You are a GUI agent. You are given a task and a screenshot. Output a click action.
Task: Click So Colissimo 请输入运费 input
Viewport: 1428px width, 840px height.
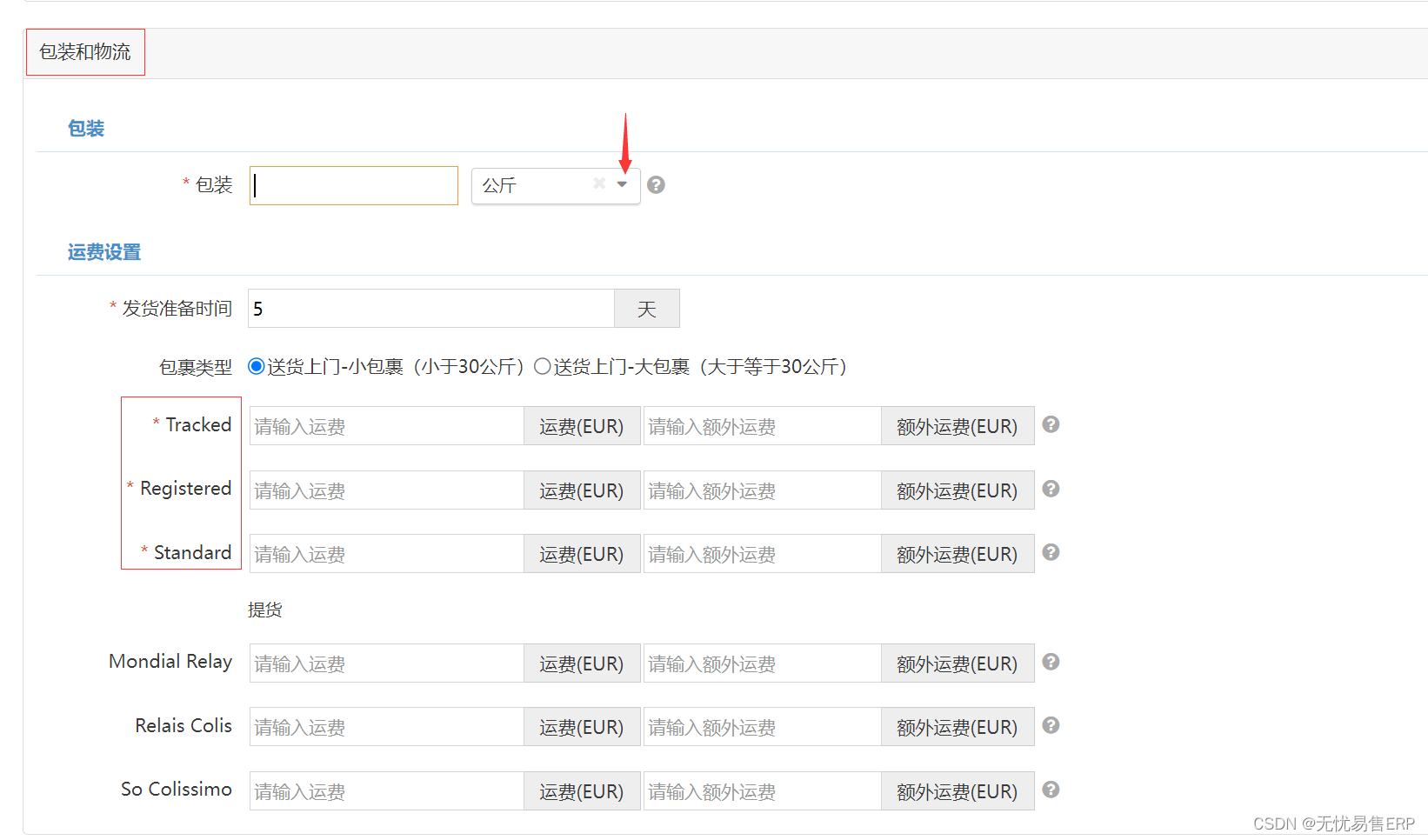coord(387,791)
